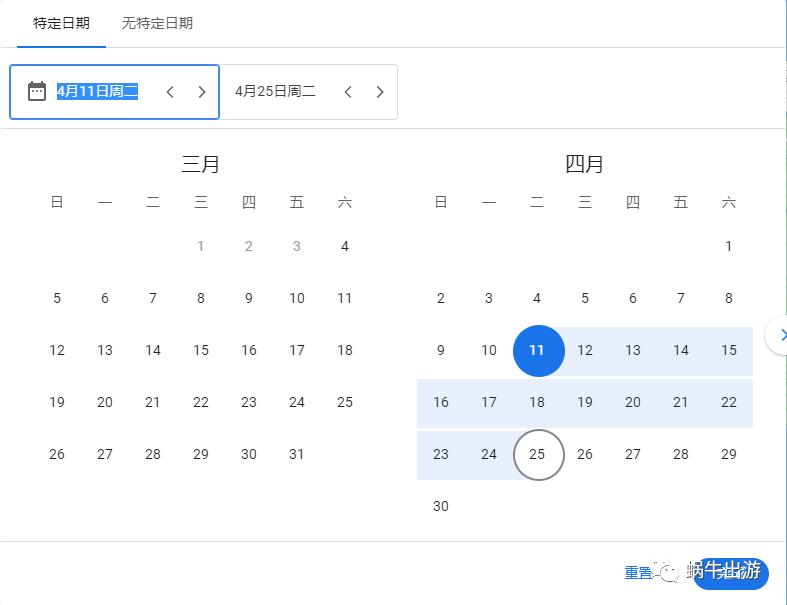
Task: Click the 4月11日周二 departure date field
Action: pos(97,92)
